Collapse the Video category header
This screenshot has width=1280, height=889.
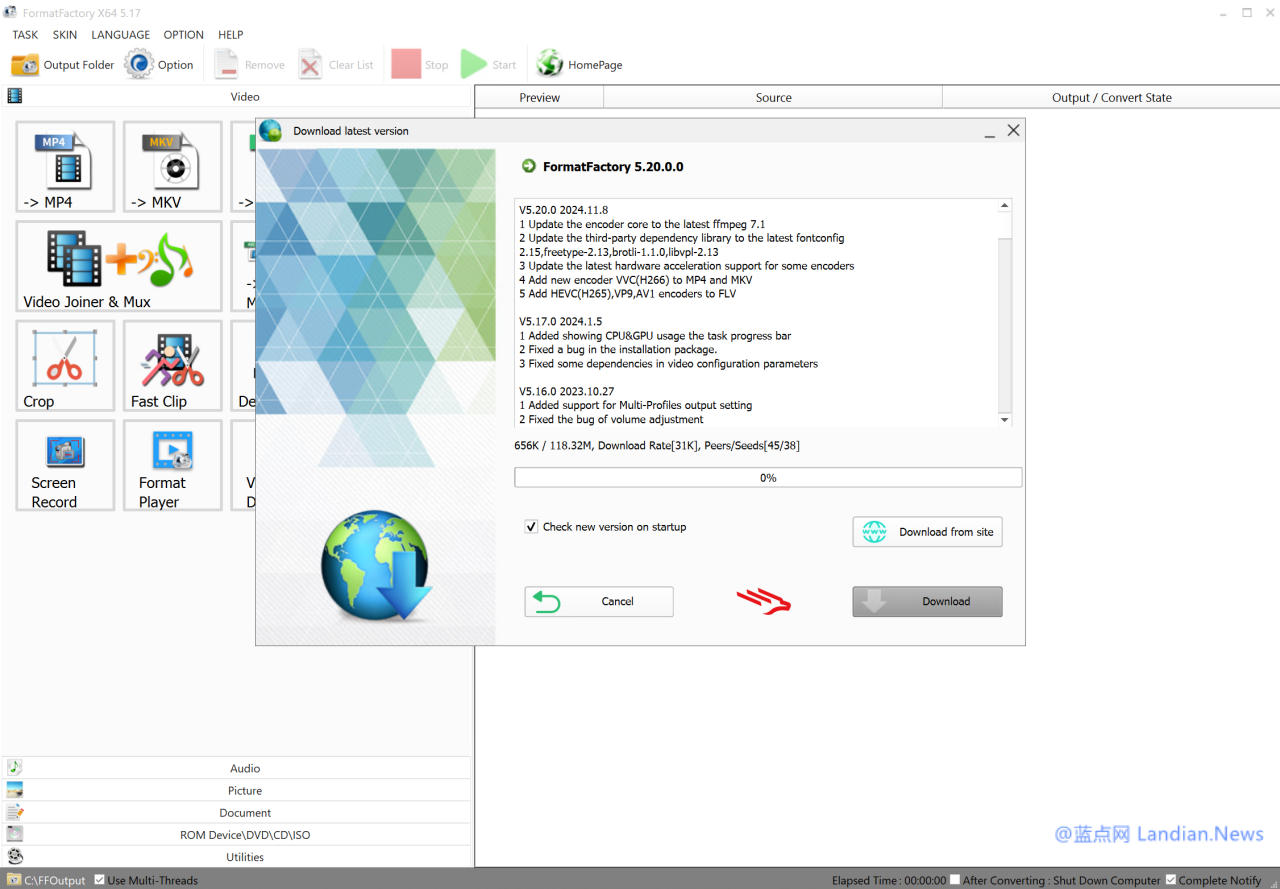click(236, 96)
